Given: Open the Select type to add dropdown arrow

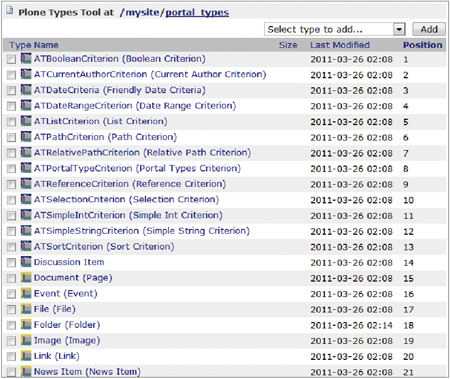Looking at the screenshot, I should [399, 29].
